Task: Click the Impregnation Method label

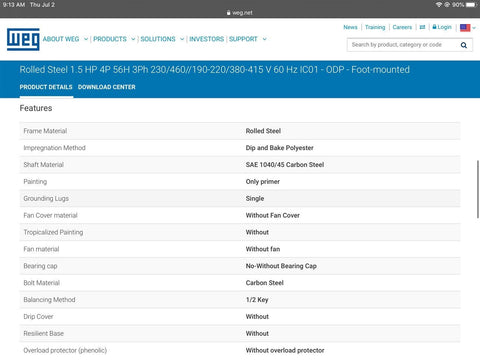Action: (x=54, y=148)
